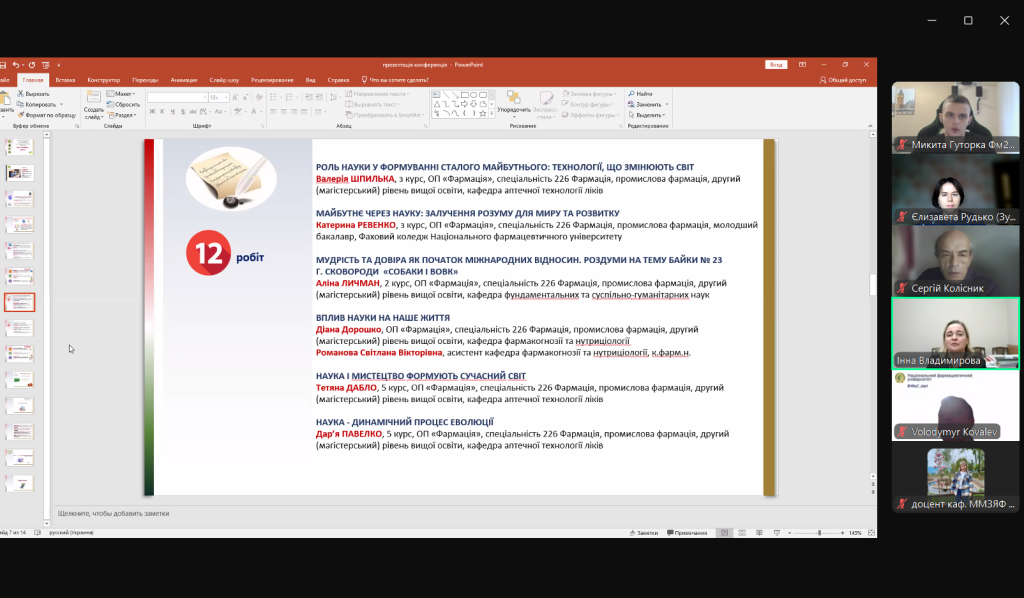Open Упорядочить arrange menu
1024x598 pixels.
coord(514,103)
